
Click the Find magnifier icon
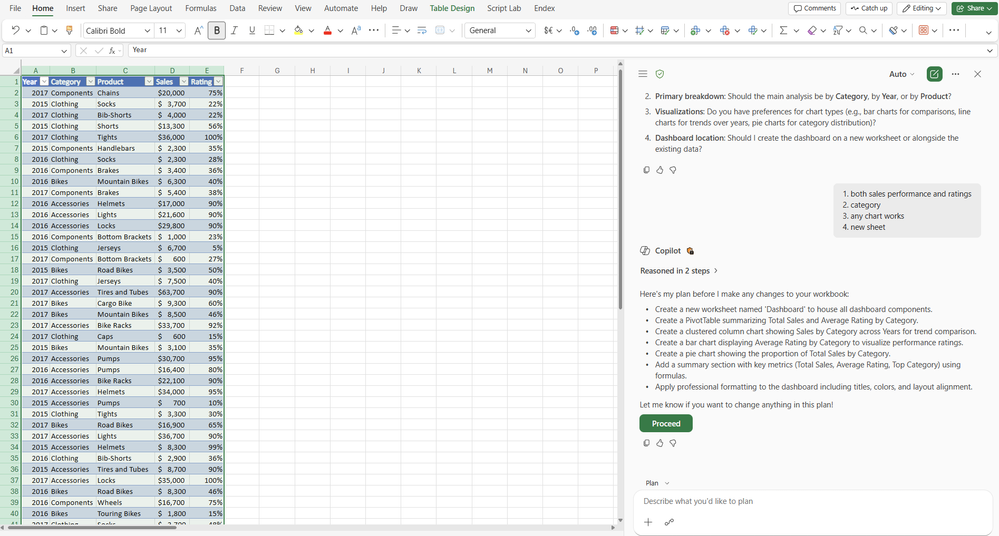tap(863, 30)
